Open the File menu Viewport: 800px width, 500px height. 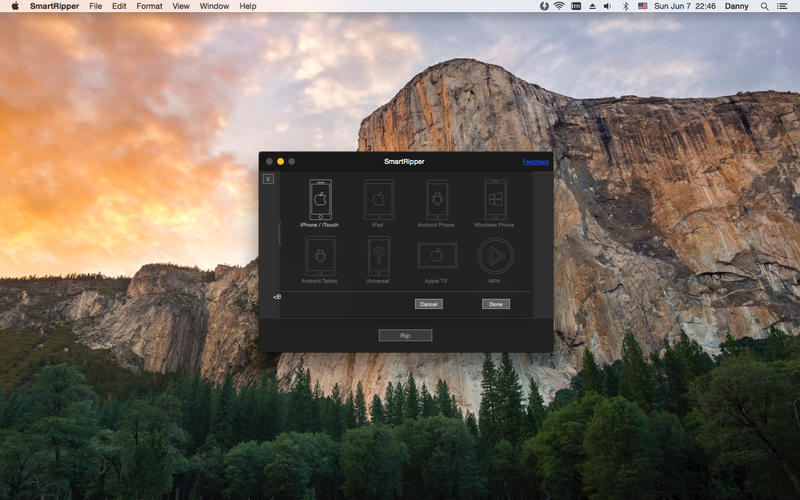(95, 6)
